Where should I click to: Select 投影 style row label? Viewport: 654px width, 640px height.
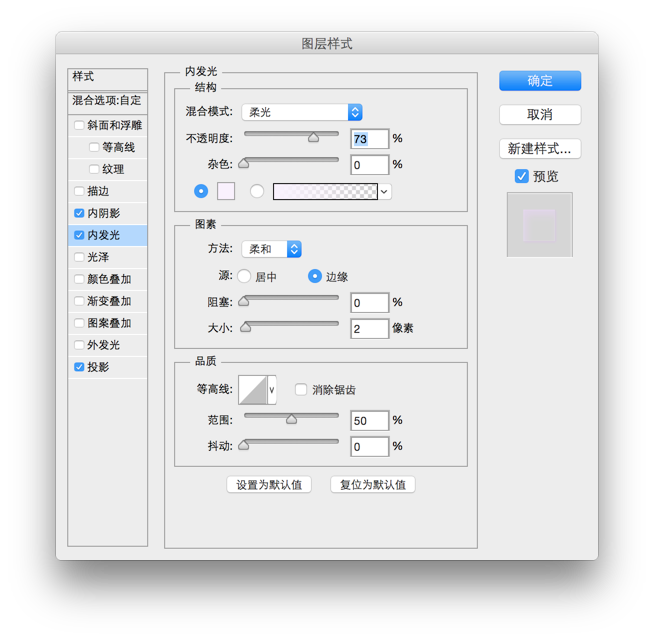[98, 367]
